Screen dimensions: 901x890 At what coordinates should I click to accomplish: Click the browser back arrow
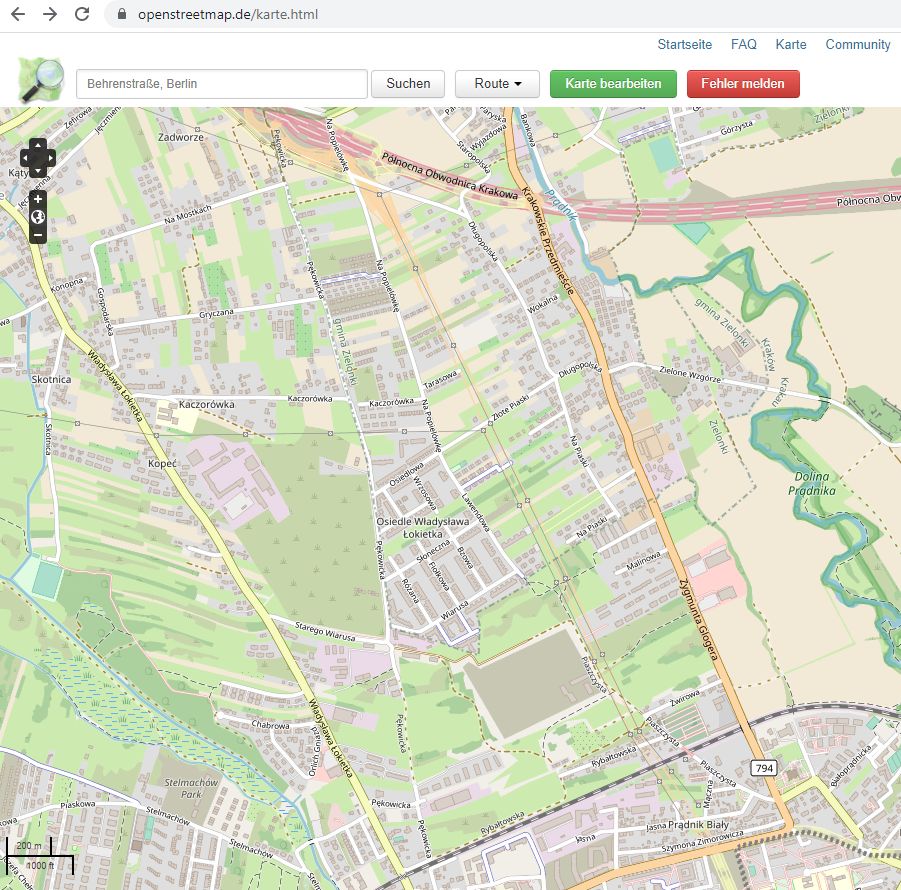pyautogui.click(x=18, y=14)
